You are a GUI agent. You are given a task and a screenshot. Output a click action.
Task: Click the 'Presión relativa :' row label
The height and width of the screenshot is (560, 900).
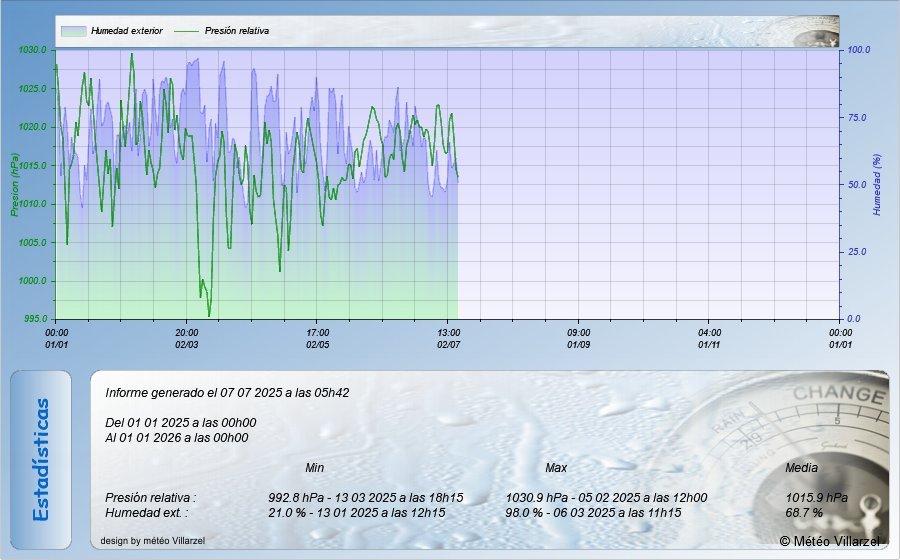click(151, 497)
